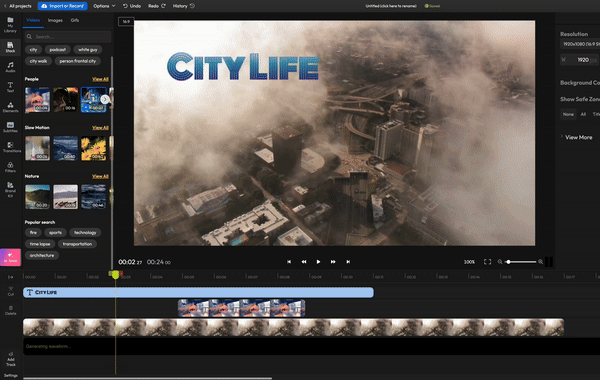
Task: Select the architecture popular search tag
Action: point(42,256)
